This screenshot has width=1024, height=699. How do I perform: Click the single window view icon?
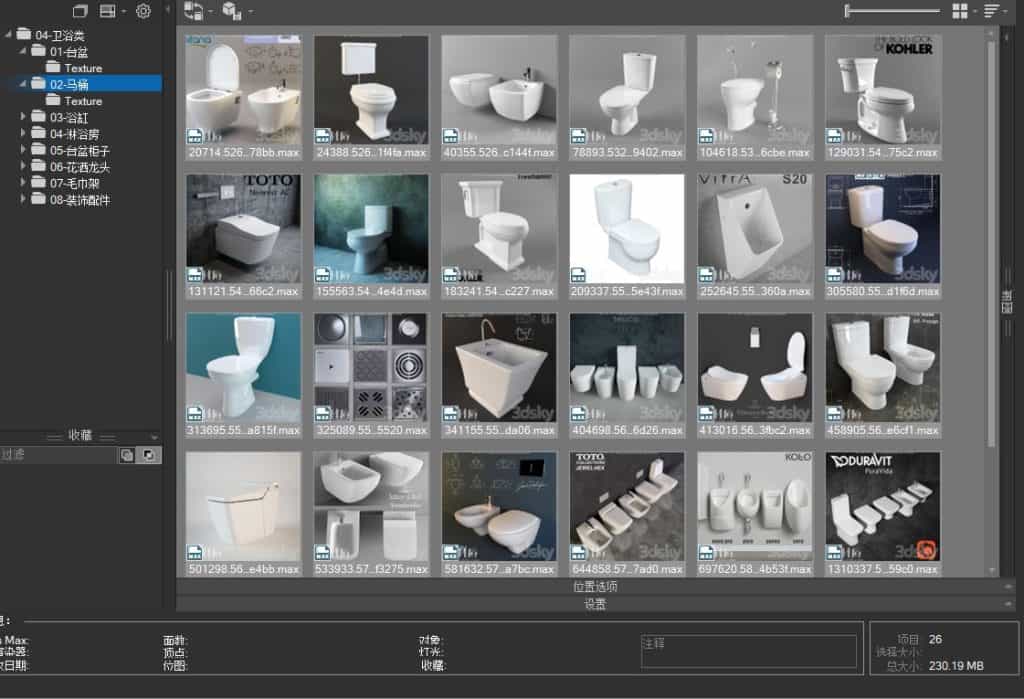(x=80, y=10)
